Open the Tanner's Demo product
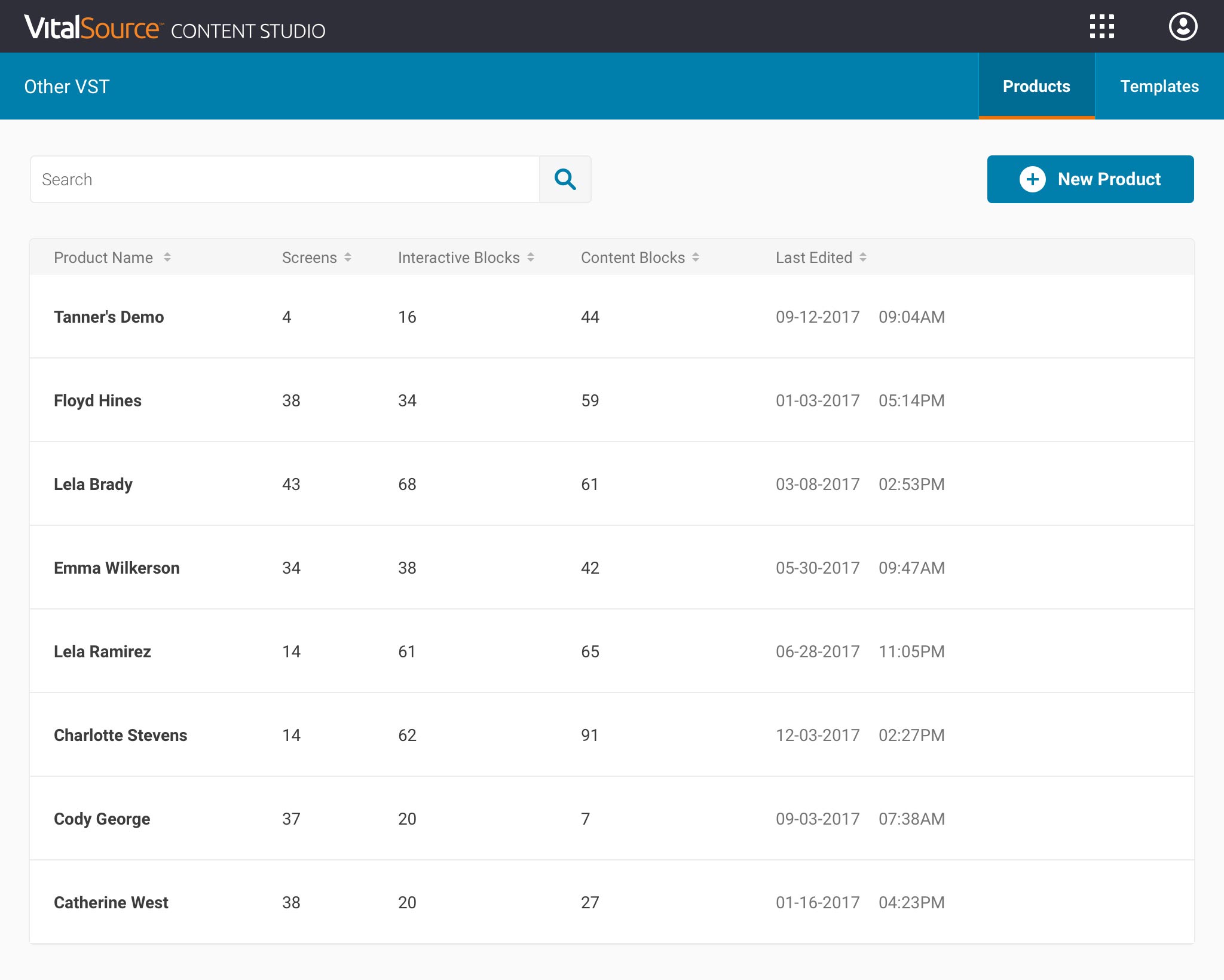 [109, 317]
